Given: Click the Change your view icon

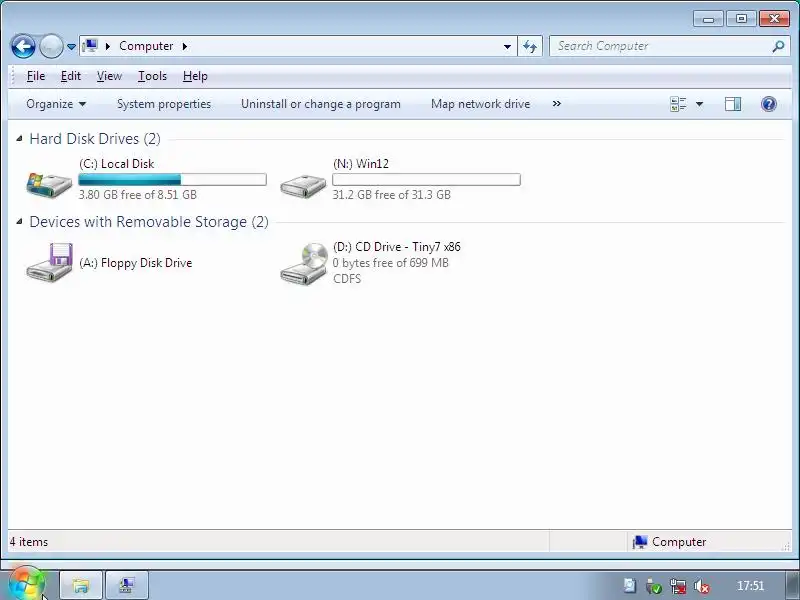Looking at the screenshot, I should point(678,104).
